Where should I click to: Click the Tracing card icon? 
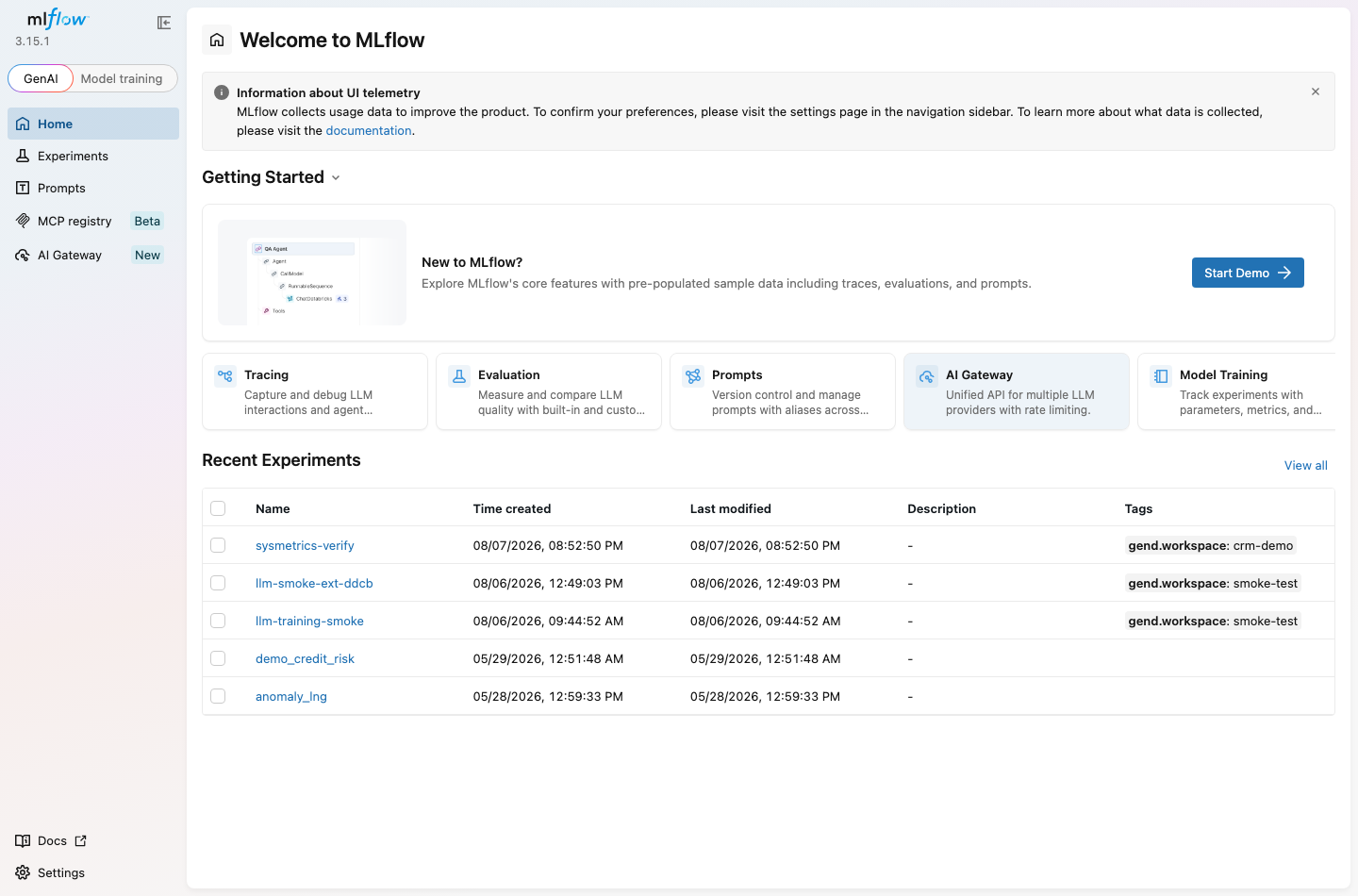tap(225, 376)
